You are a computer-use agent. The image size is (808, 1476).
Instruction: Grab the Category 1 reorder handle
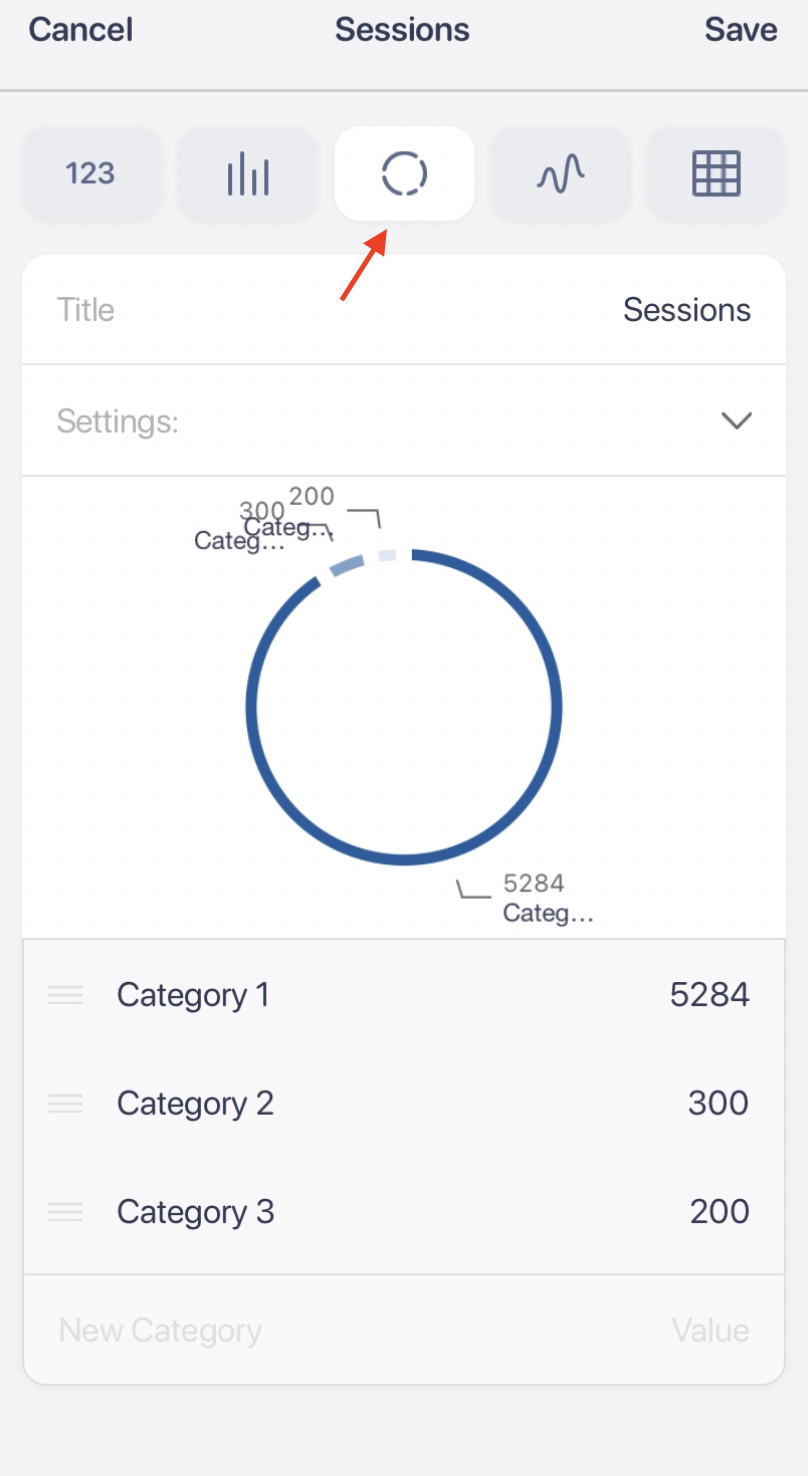[65, 995]
